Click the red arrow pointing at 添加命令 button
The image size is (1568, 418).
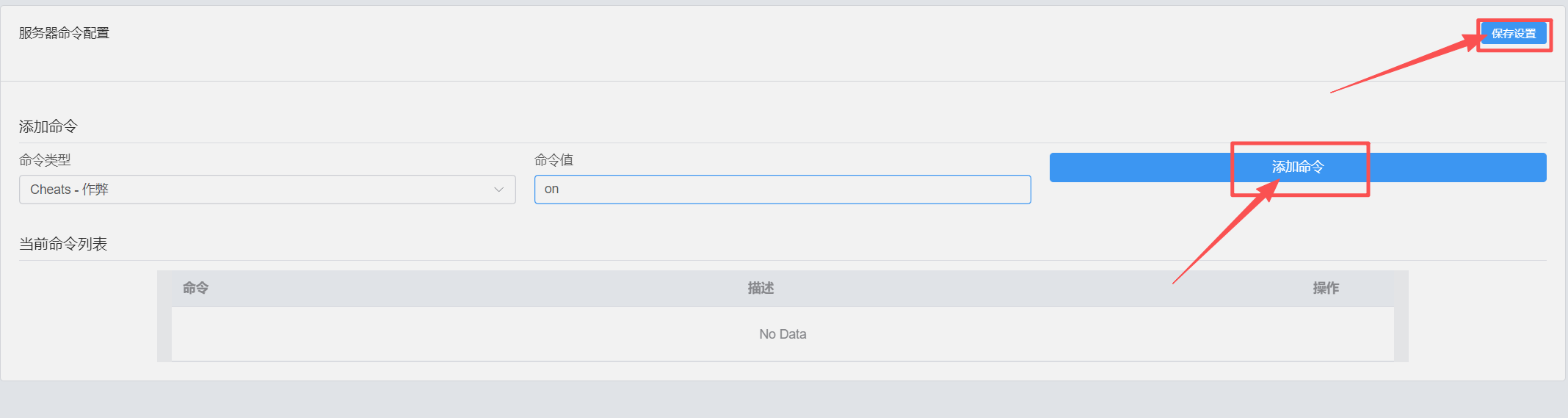[1222, 235]
